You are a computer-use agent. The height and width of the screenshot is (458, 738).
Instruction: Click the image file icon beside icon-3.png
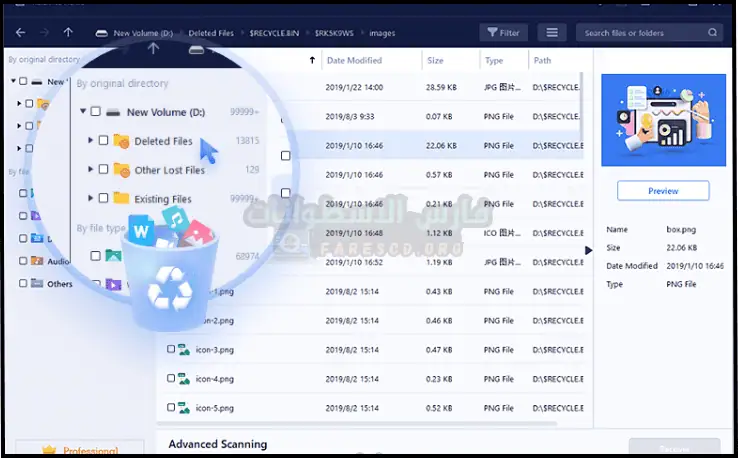pyautogui.click(x=184, y=350)
